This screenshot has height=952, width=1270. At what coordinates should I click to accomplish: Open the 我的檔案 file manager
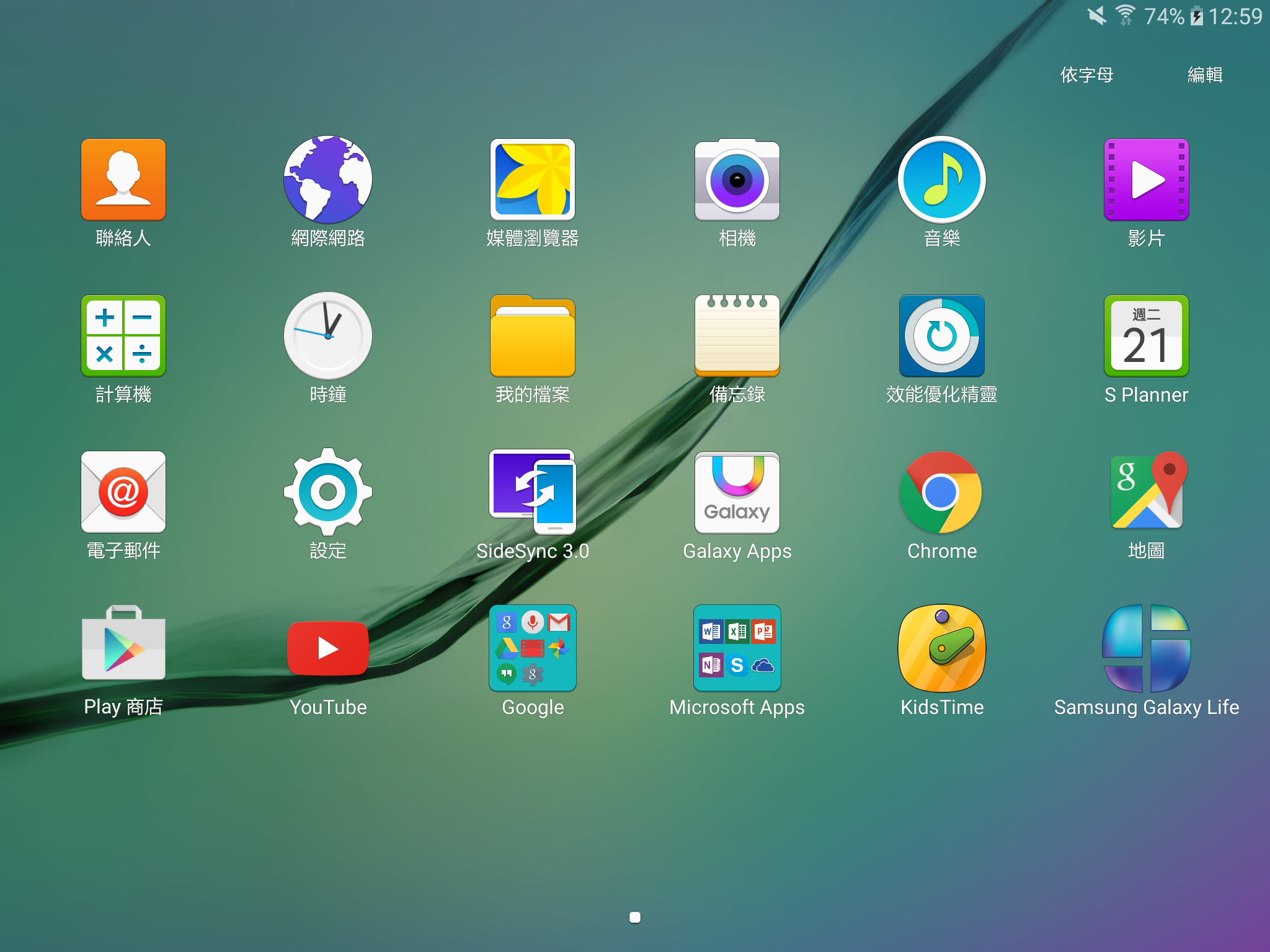coord(533,336)
